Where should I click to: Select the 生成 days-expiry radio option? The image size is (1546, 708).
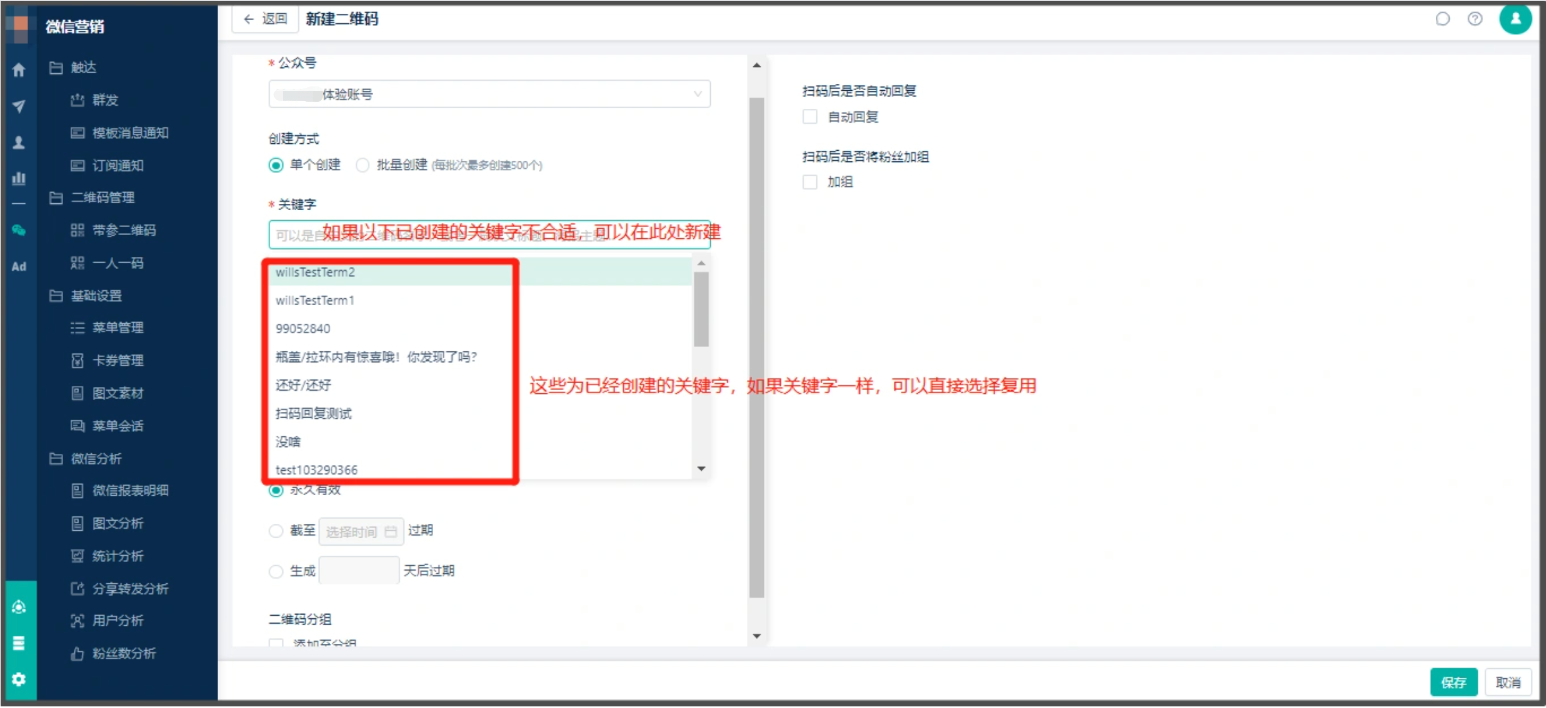(x=276, y=571)
